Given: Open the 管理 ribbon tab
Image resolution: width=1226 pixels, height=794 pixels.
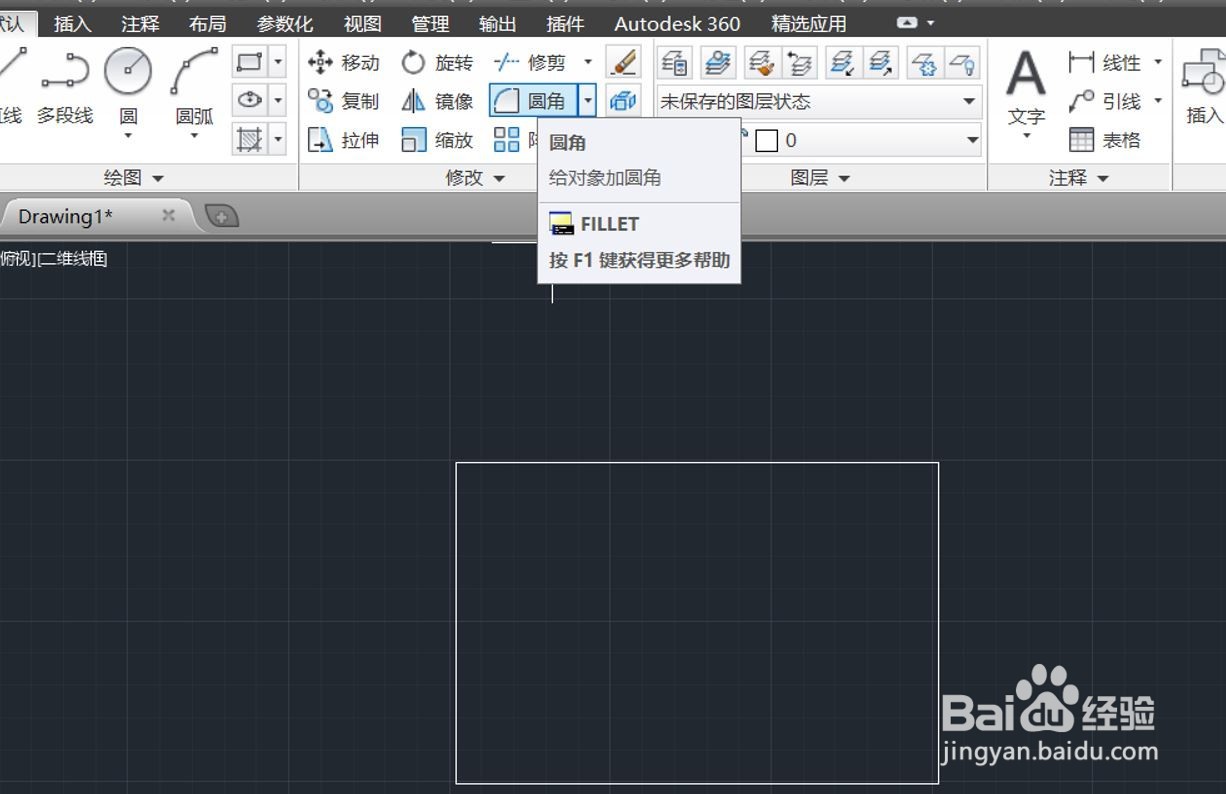Looking at the screenshot, I should [430, 23].
